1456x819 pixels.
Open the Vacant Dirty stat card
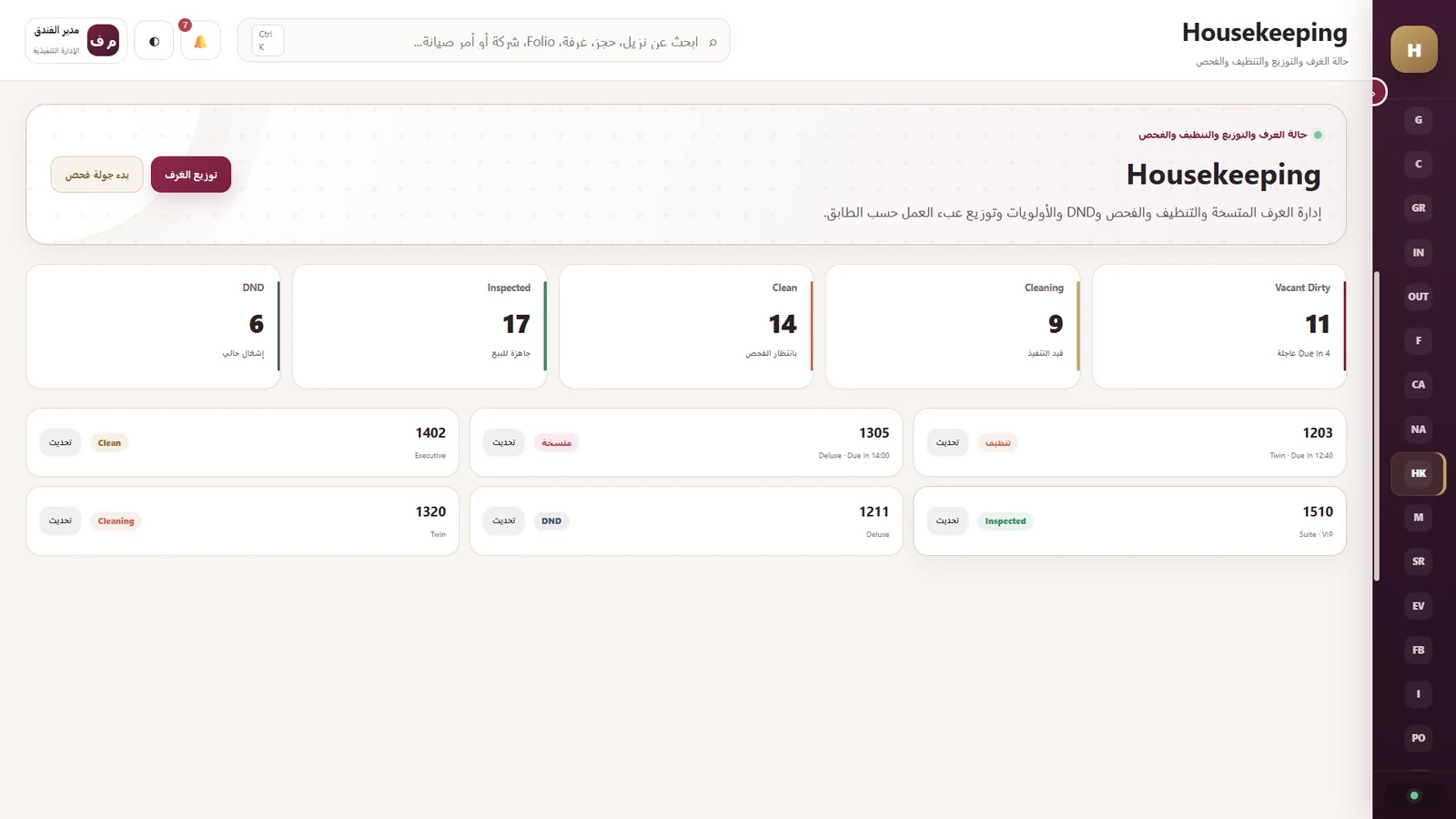point(1218,327)
